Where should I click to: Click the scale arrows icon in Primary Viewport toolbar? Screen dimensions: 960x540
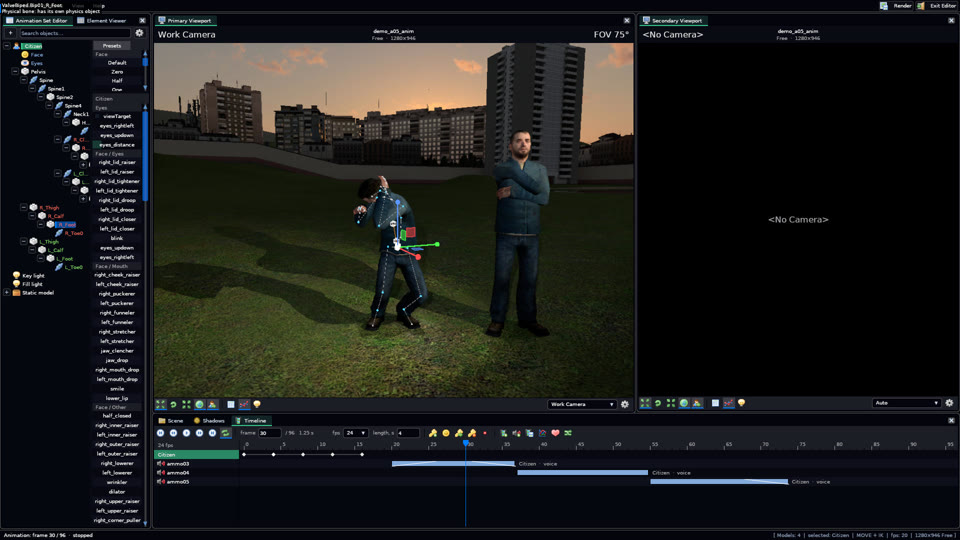pos(186,404)
